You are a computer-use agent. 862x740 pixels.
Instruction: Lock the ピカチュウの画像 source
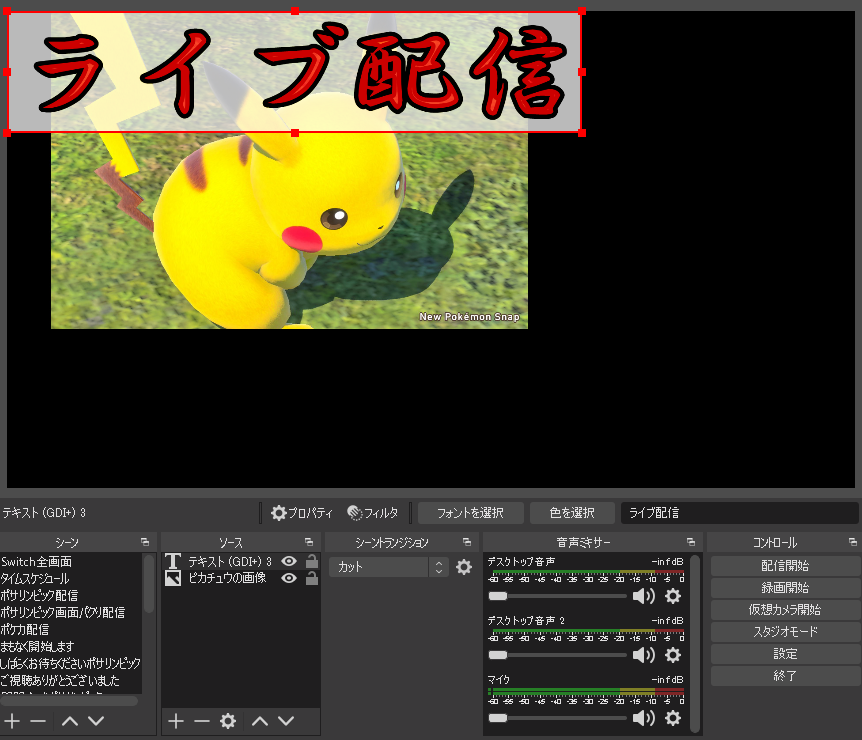coord(312,578)
